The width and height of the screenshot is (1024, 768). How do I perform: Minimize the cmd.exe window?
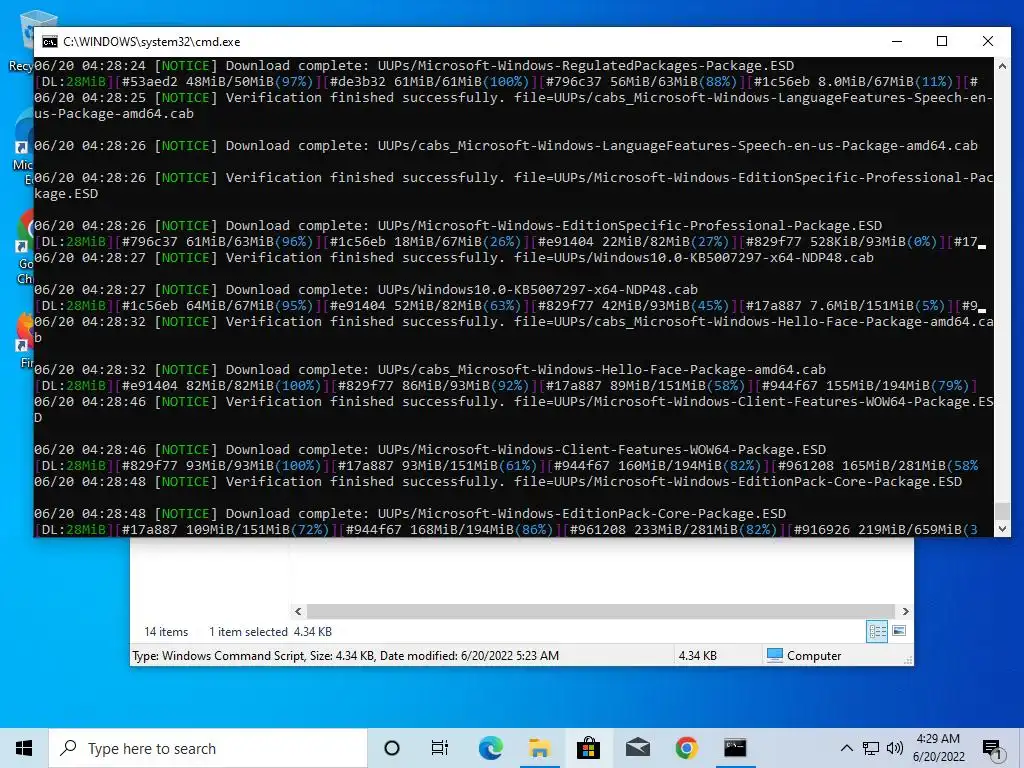click(x=897, y=41)
